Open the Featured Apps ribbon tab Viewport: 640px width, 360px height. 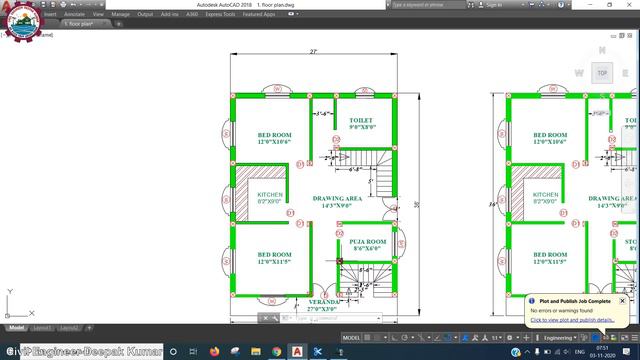click(x=259, y=14)
